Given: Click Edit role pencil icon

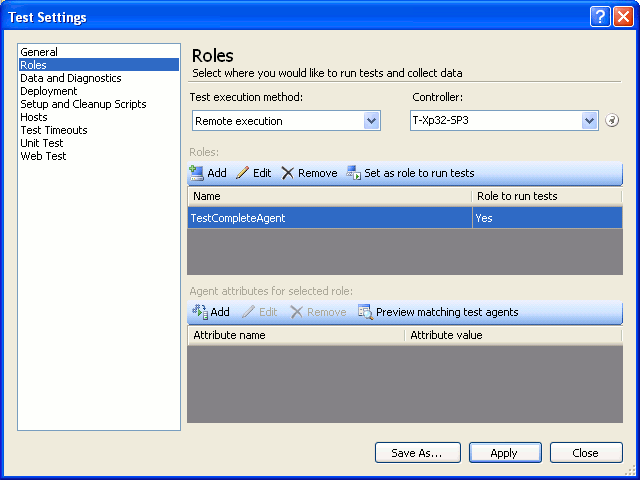Looking at the screenshot, I should (x=243, y=173).
